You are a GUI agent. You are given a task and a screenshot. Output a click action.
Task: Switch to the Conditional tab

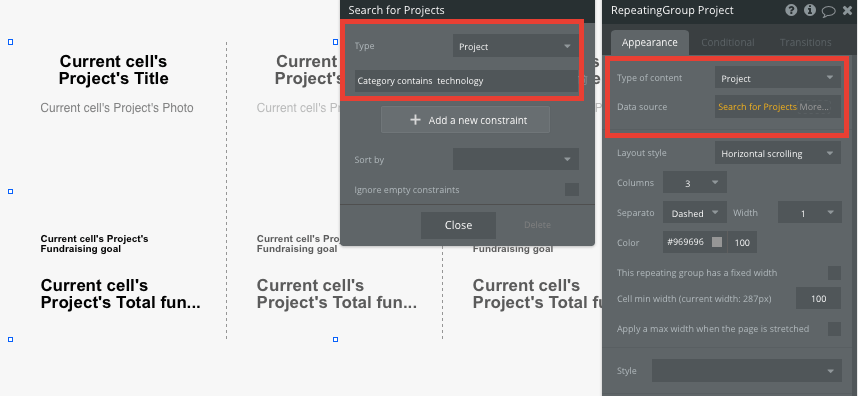[x=728, y=42]
